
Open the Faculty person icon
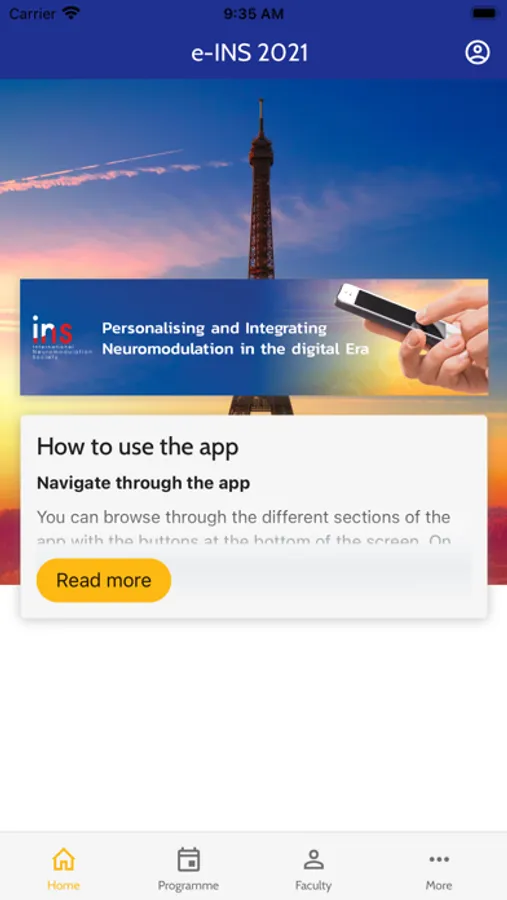click(314, 859)
